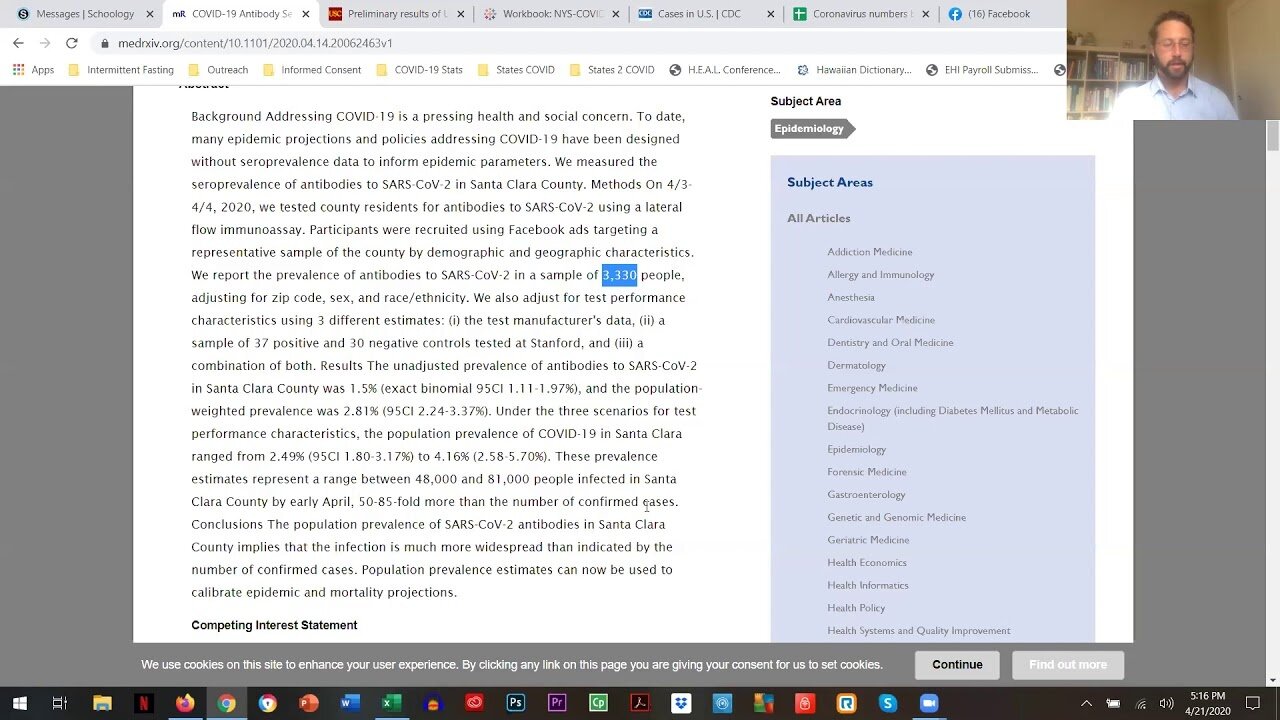Viewport: 1280px width, 720px height.
Task: Open Outreach bookmark folder
Action: click(x=217, y=70)
